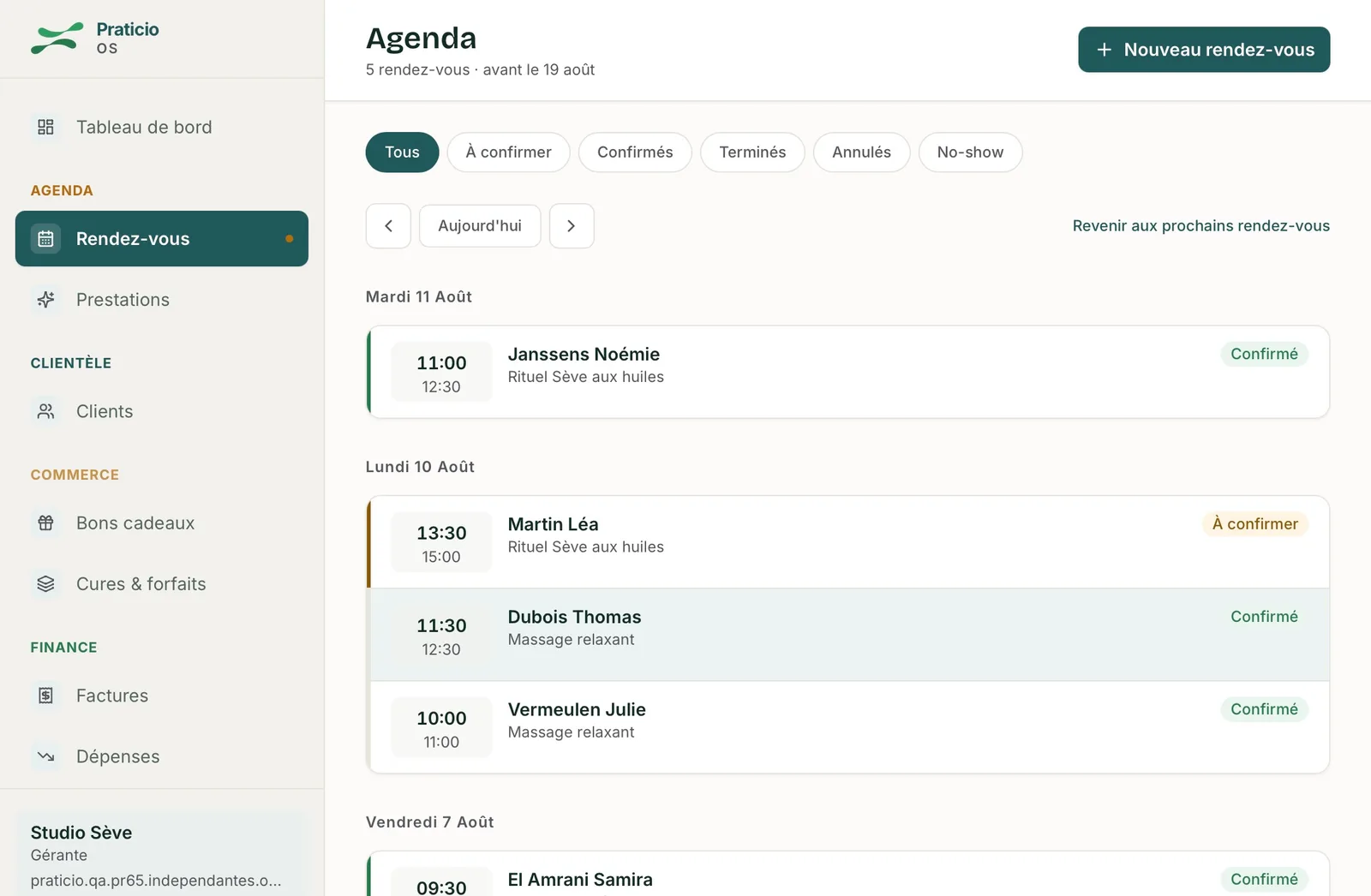Click Confirmé badge on Janssens Noémie
Image resolution: width=1371 pixels, height=896 pixels.
1264,355
